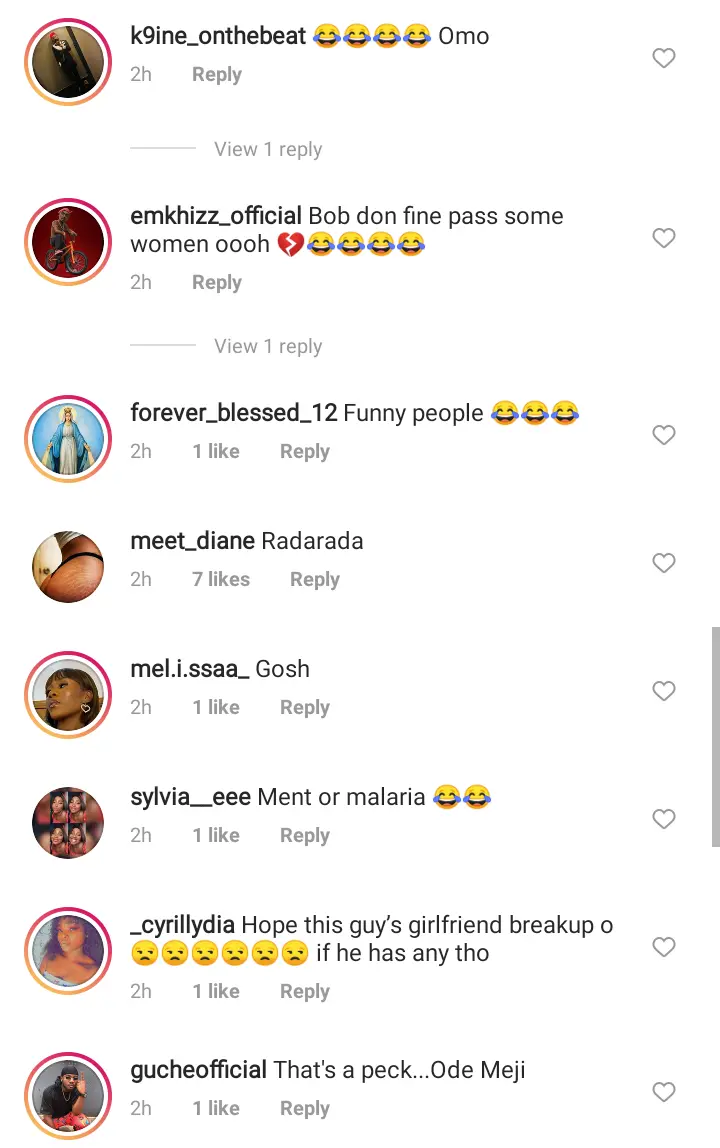Like mel.i.ssaa_'s Gosh comment
The image size is (720, 1148).
664,691
